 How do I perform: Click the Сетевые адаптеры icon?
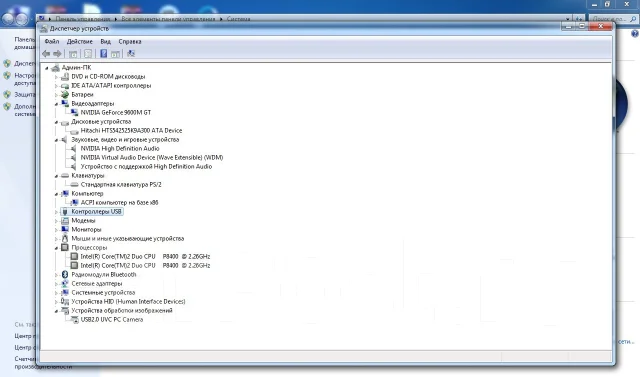pyautogui.click(x=65, y=284)
